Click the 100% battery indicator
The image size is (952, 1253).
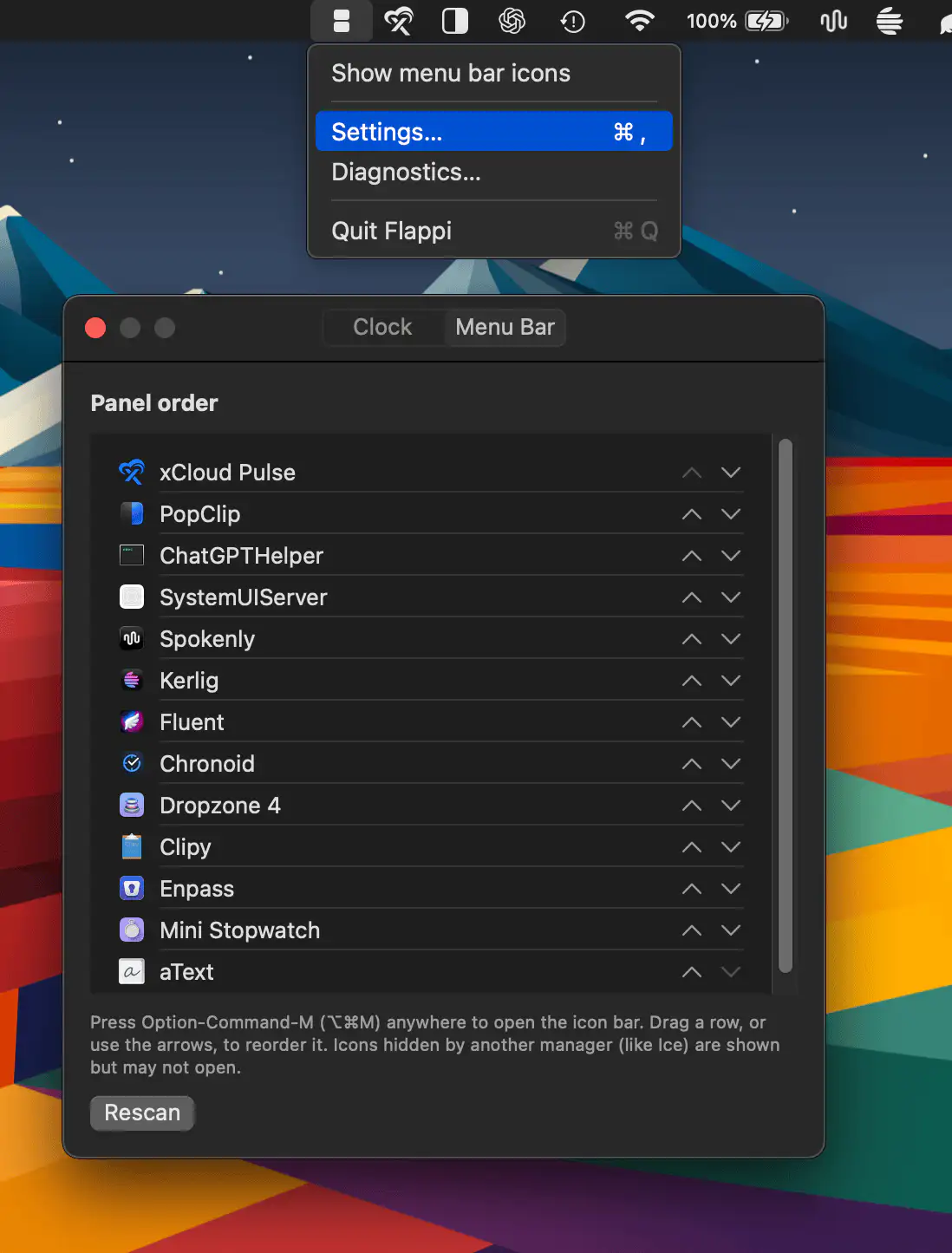(x=737, y=21)
